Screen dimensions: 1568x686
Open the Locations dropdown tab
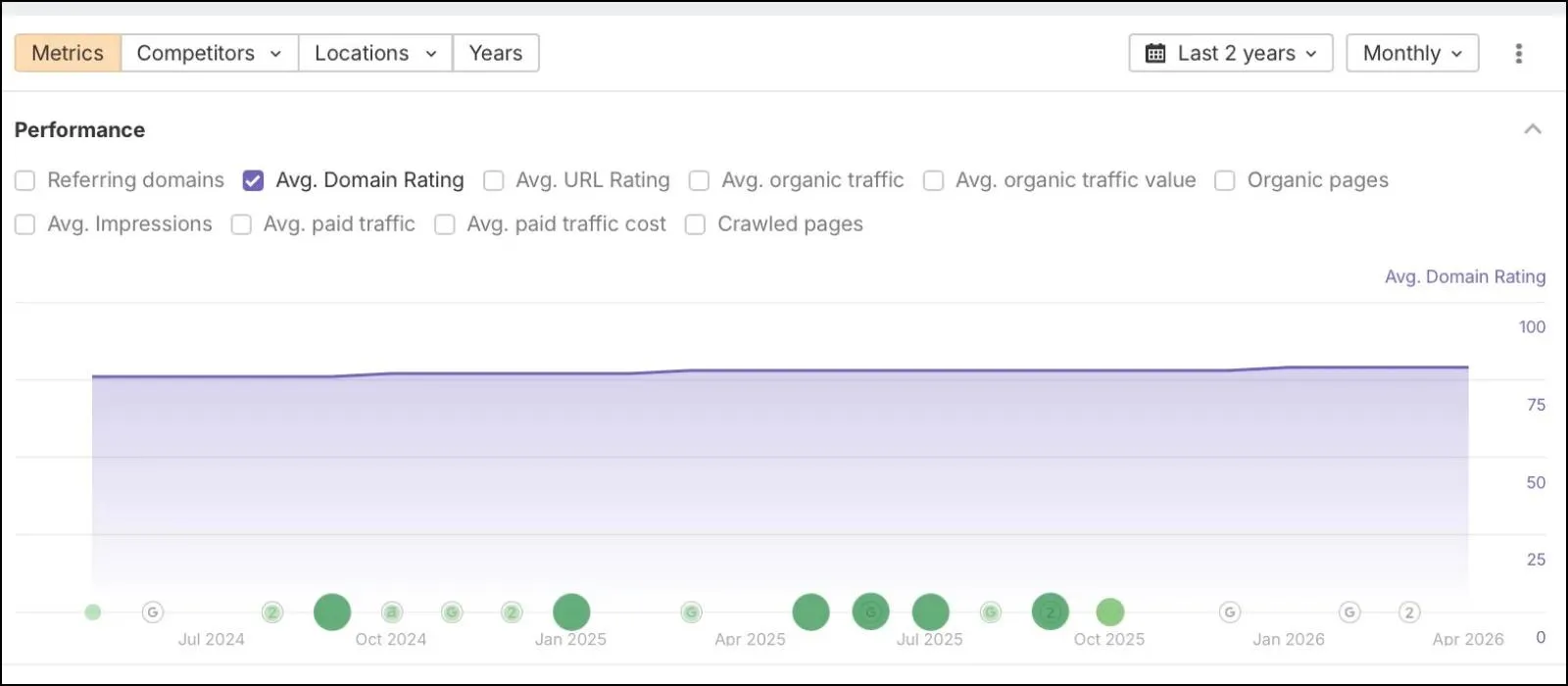click(x=375, y=53)
